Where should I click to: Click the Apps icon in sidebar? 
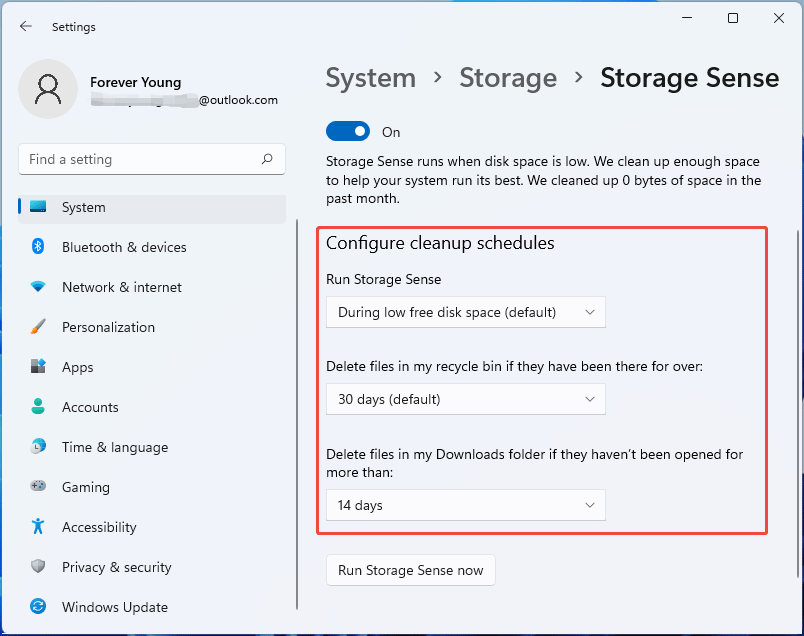38,367
